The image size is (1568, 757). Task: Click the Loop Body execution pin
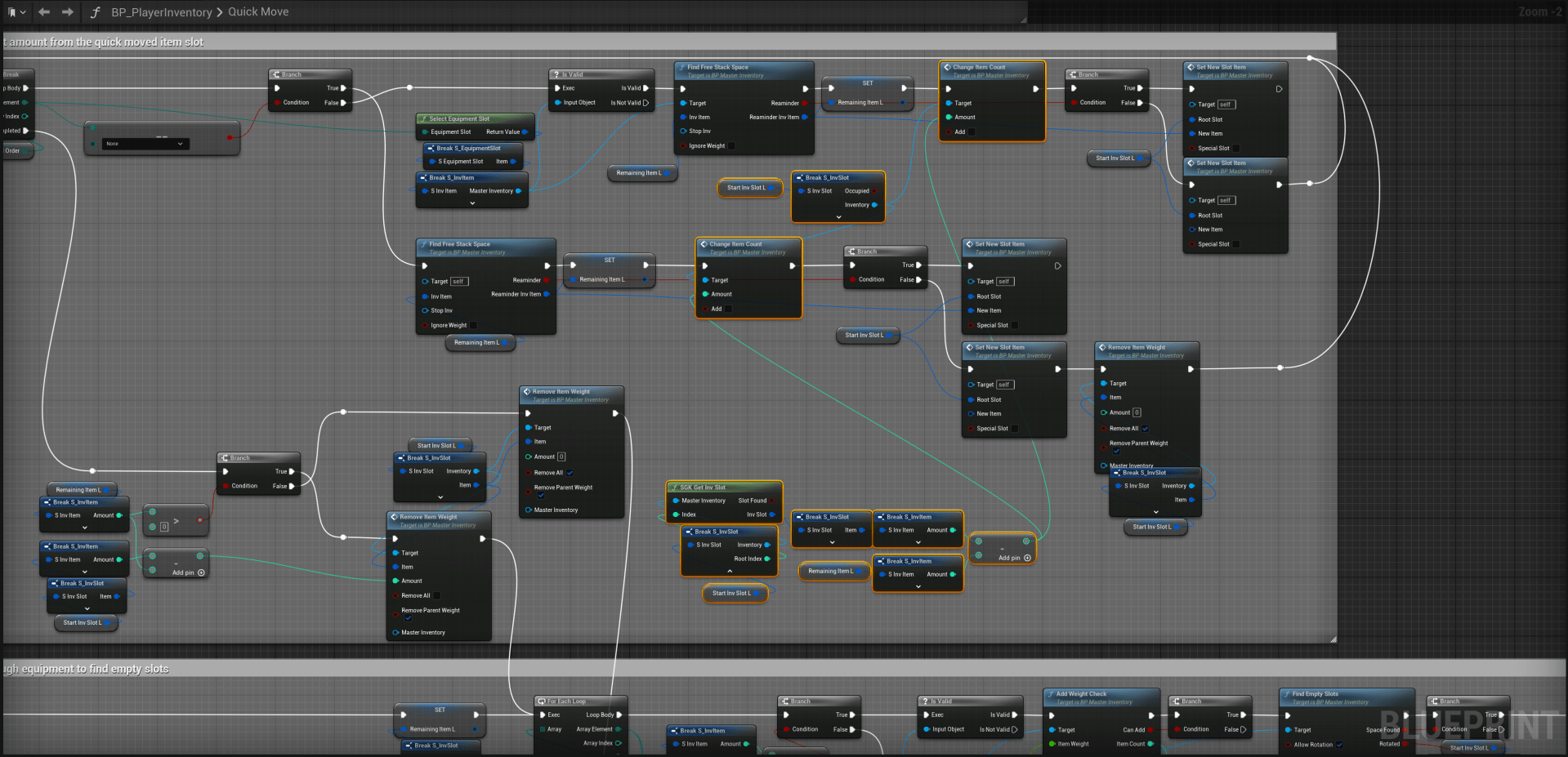click(619, 715)
